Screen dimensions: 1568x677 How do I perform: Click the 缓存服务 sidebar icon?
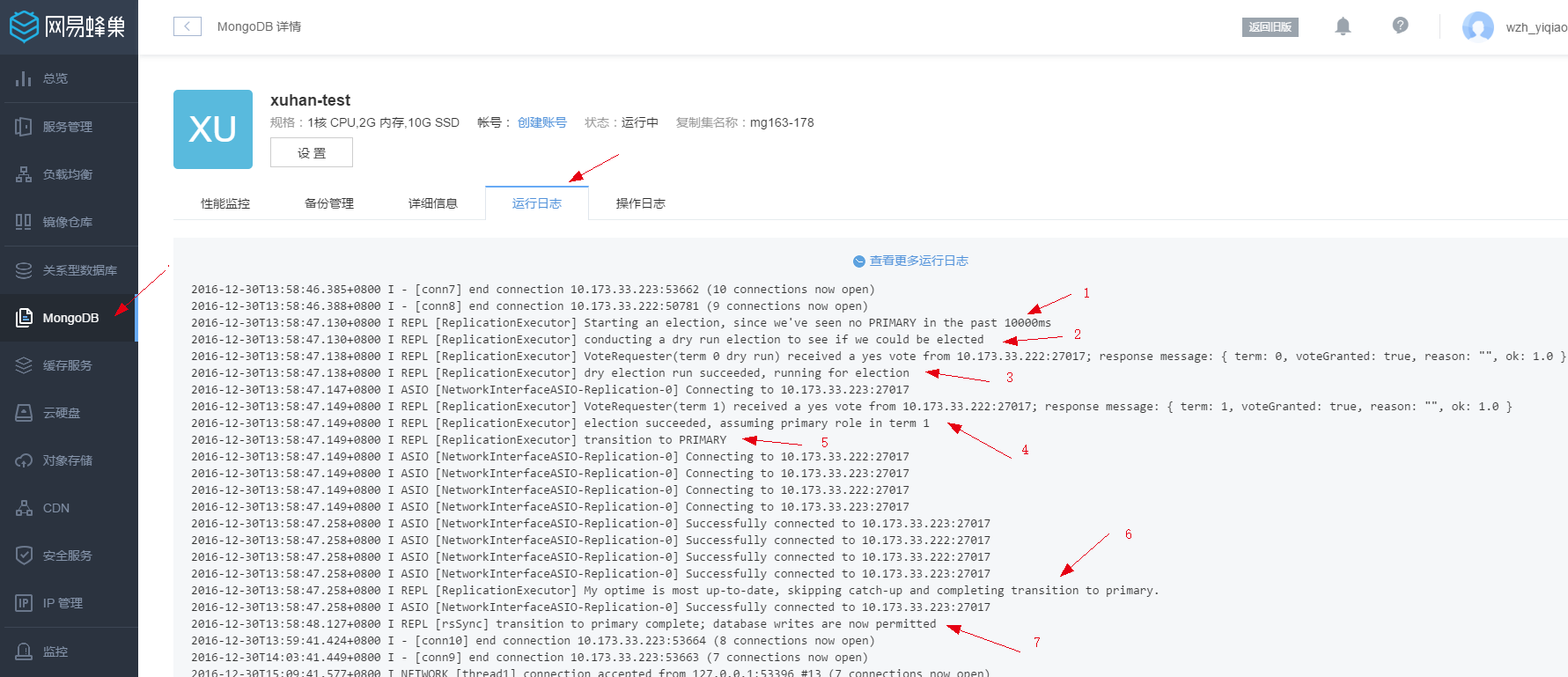[x=24, y=365]
